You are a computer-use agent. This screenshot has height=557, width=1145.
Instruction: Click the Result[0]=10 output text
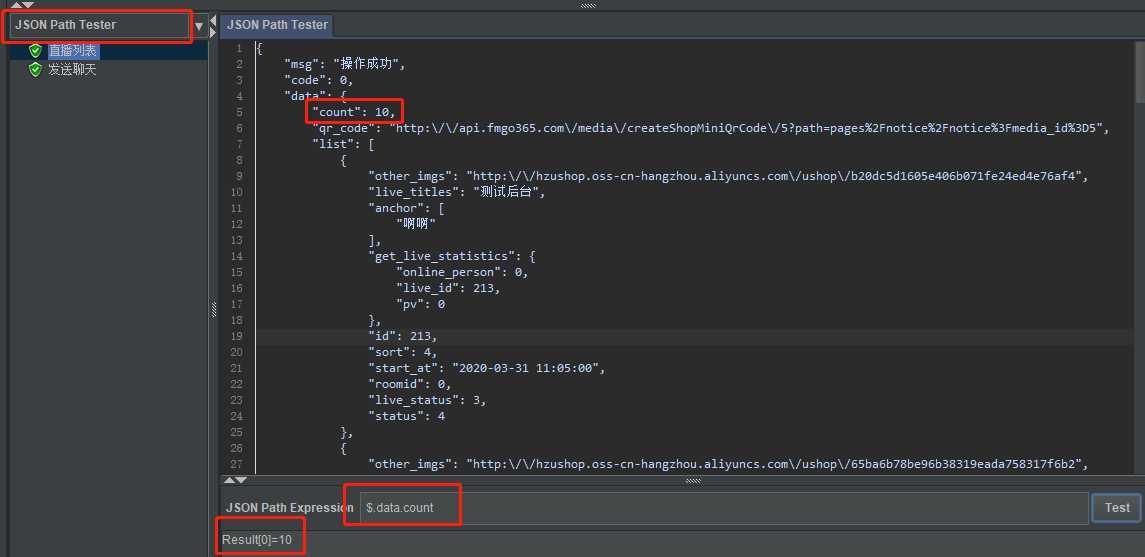257,540
